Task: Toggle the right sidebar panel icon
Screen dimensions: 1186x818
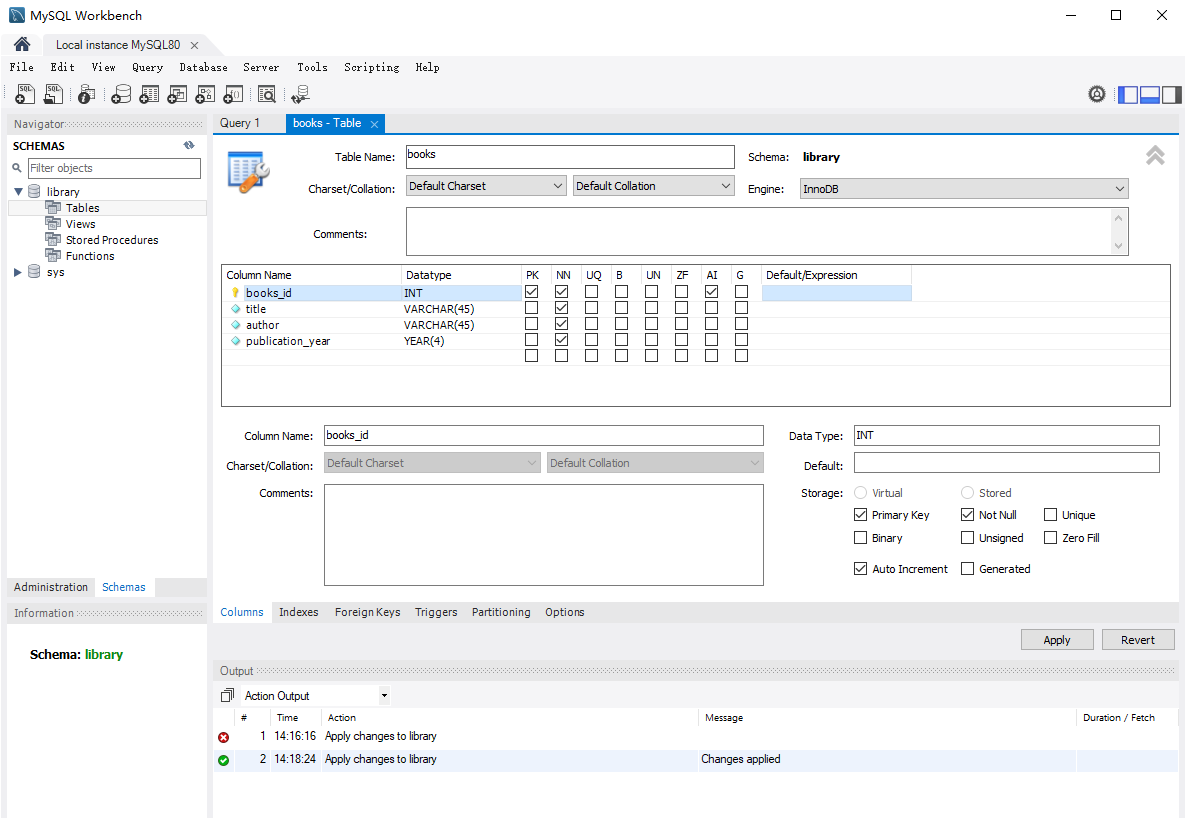Action: tap(1172, 95)
